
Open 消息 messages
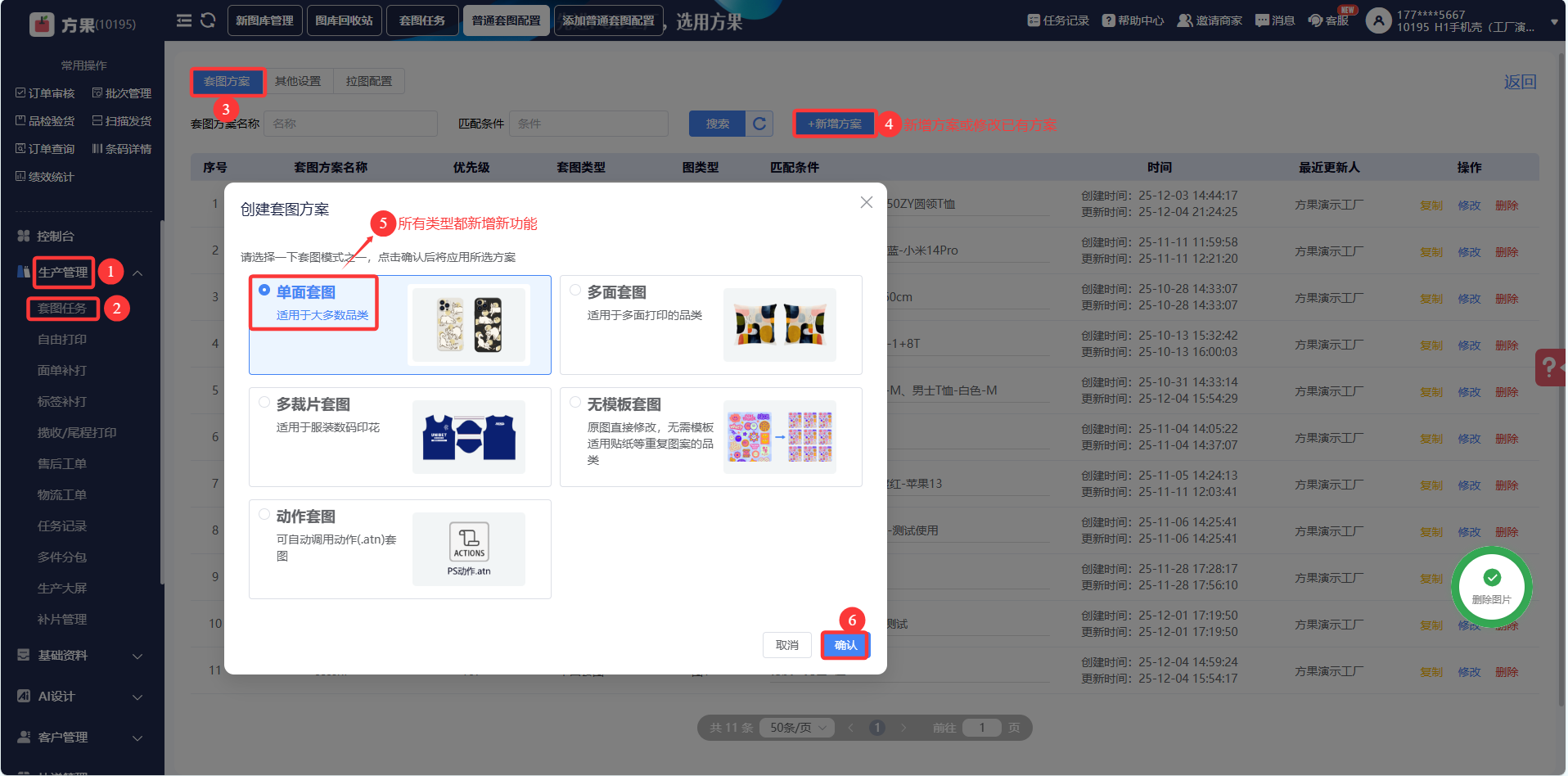(1275, 20)
